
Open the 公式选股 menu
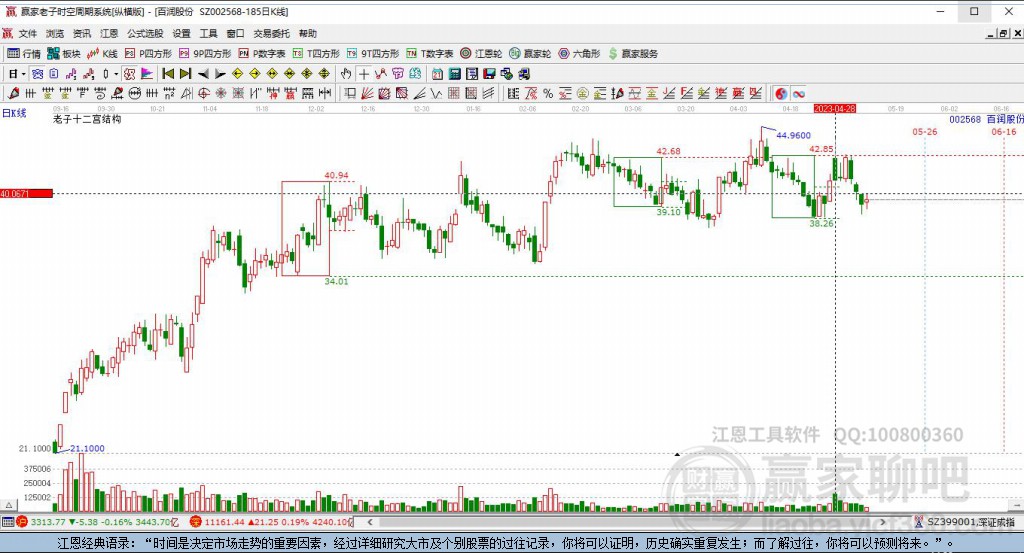coord(145,33)
